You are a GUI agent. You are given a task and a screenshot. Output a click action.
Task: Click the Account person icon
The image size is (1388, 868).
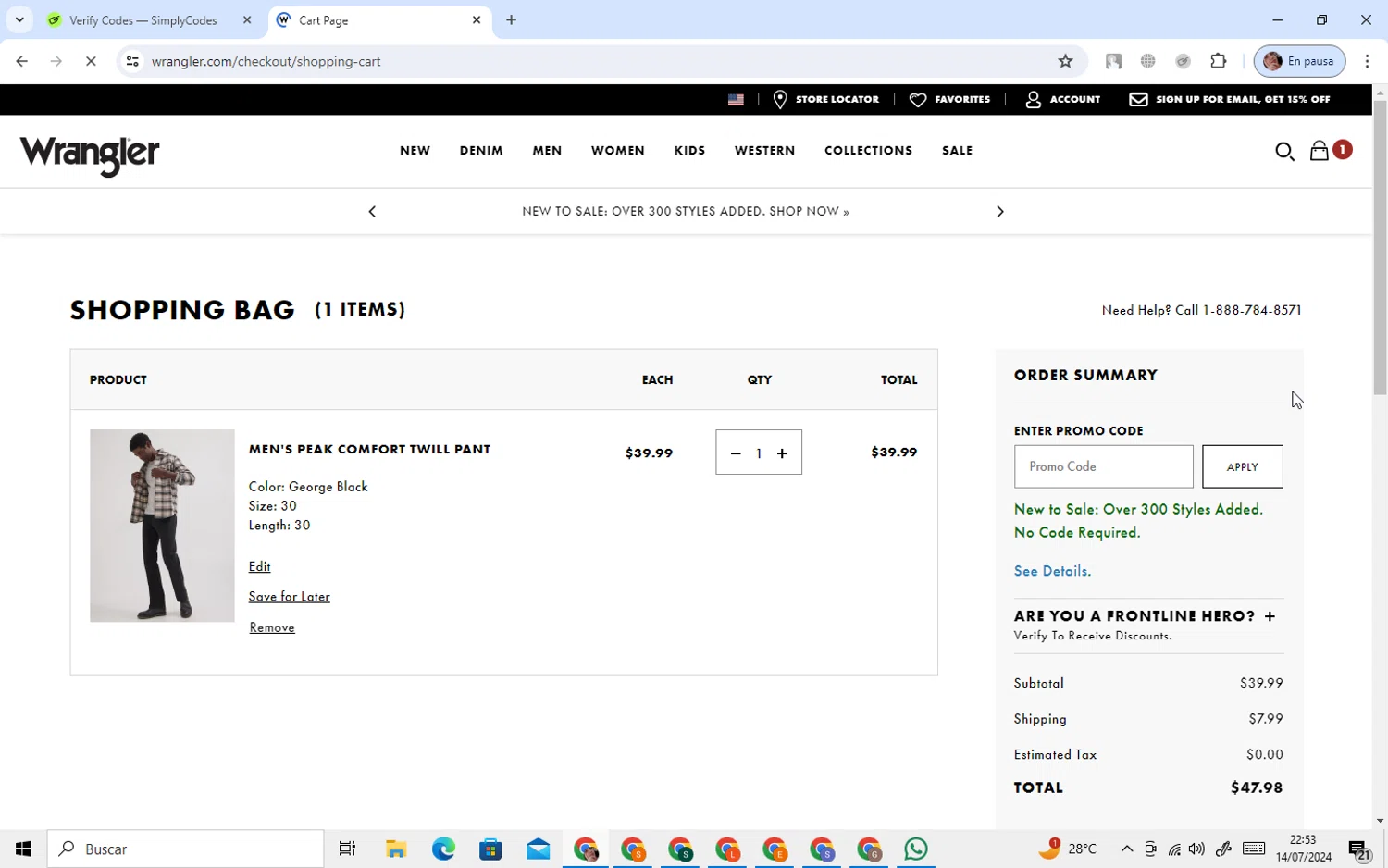pyautogui.click(x=1034, y=99)
